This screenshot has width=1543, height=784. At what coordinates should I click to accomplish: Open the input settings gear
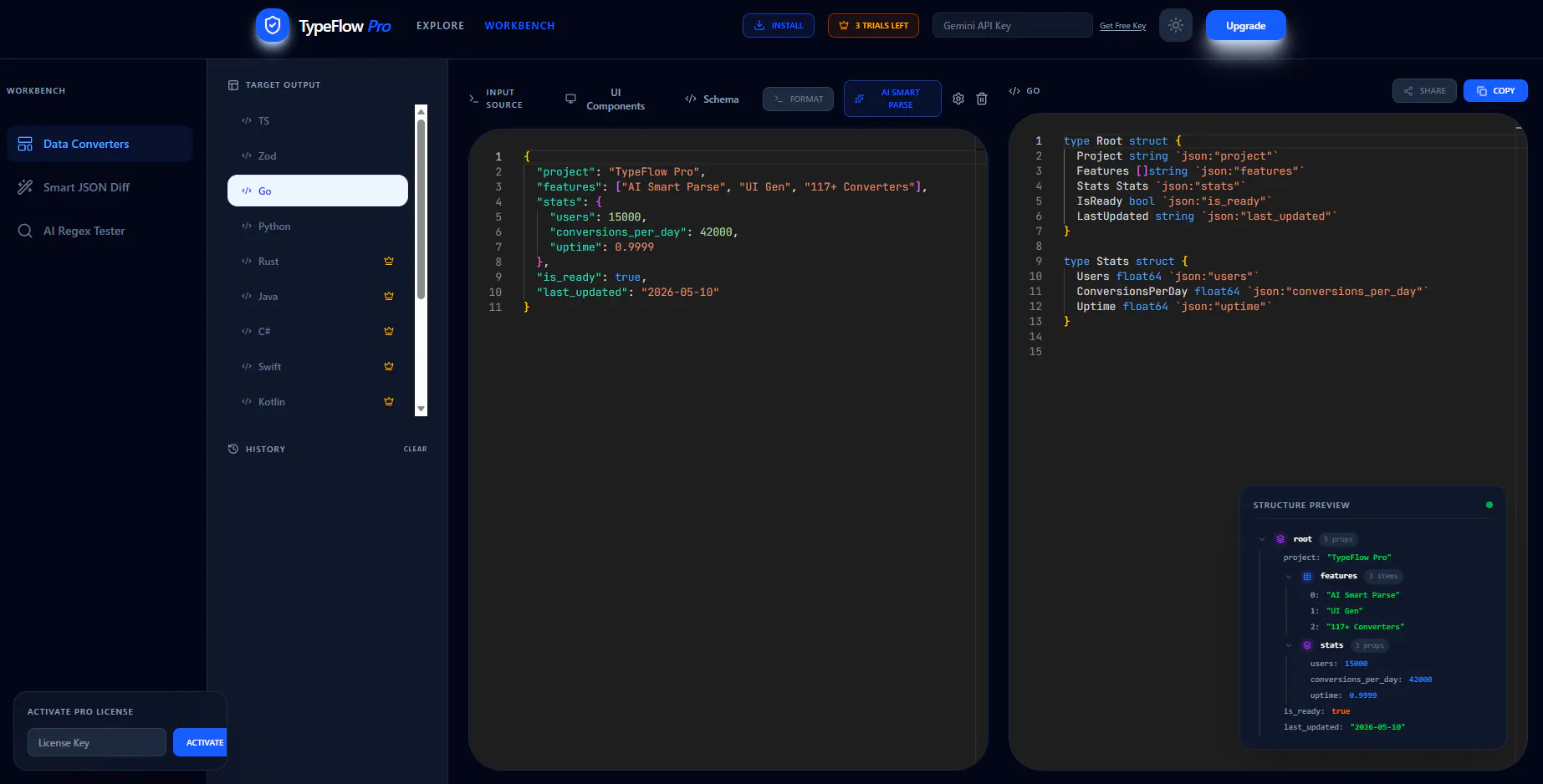tap(958, 99)
